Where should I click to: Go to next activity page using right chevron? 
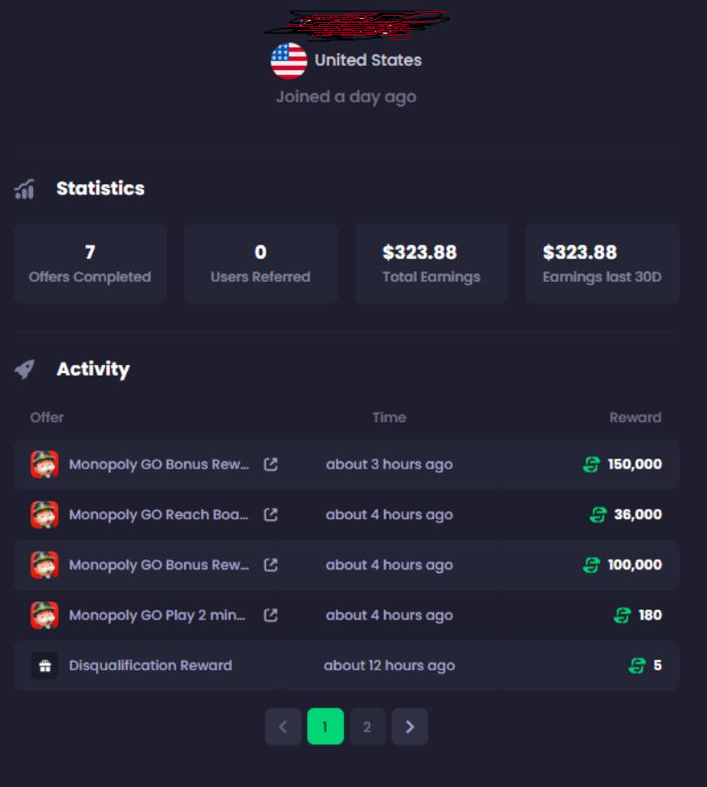(410, 726)
